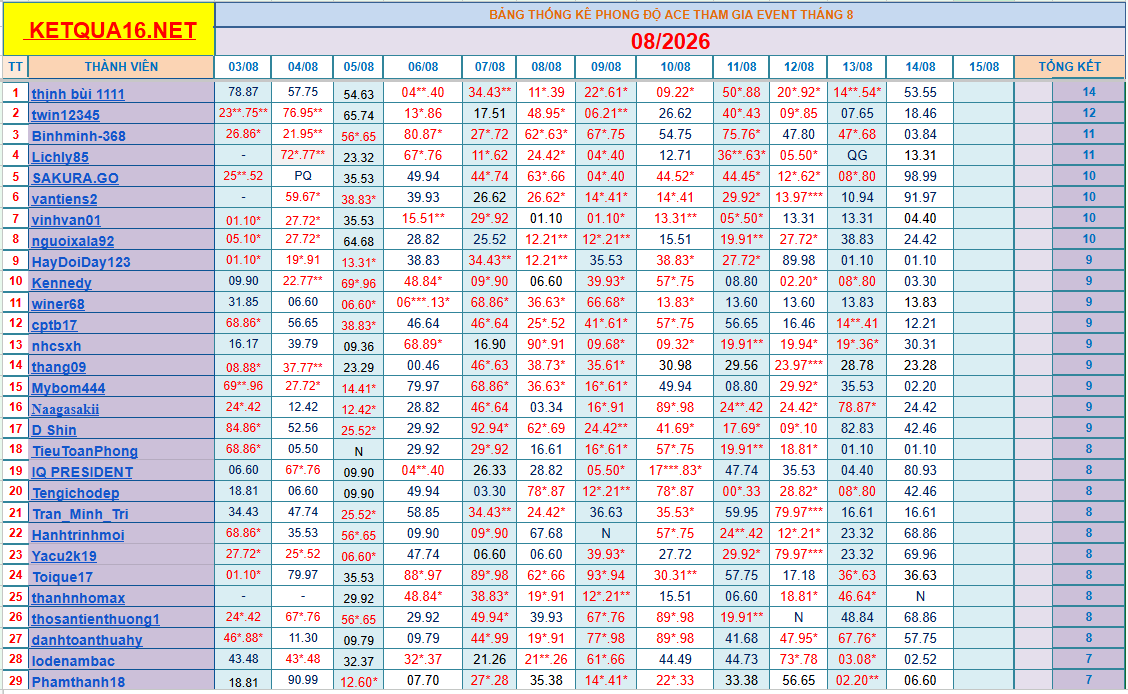Select the 13/08 date column header
Screen dimensions: 1128x694
[857, 67]
